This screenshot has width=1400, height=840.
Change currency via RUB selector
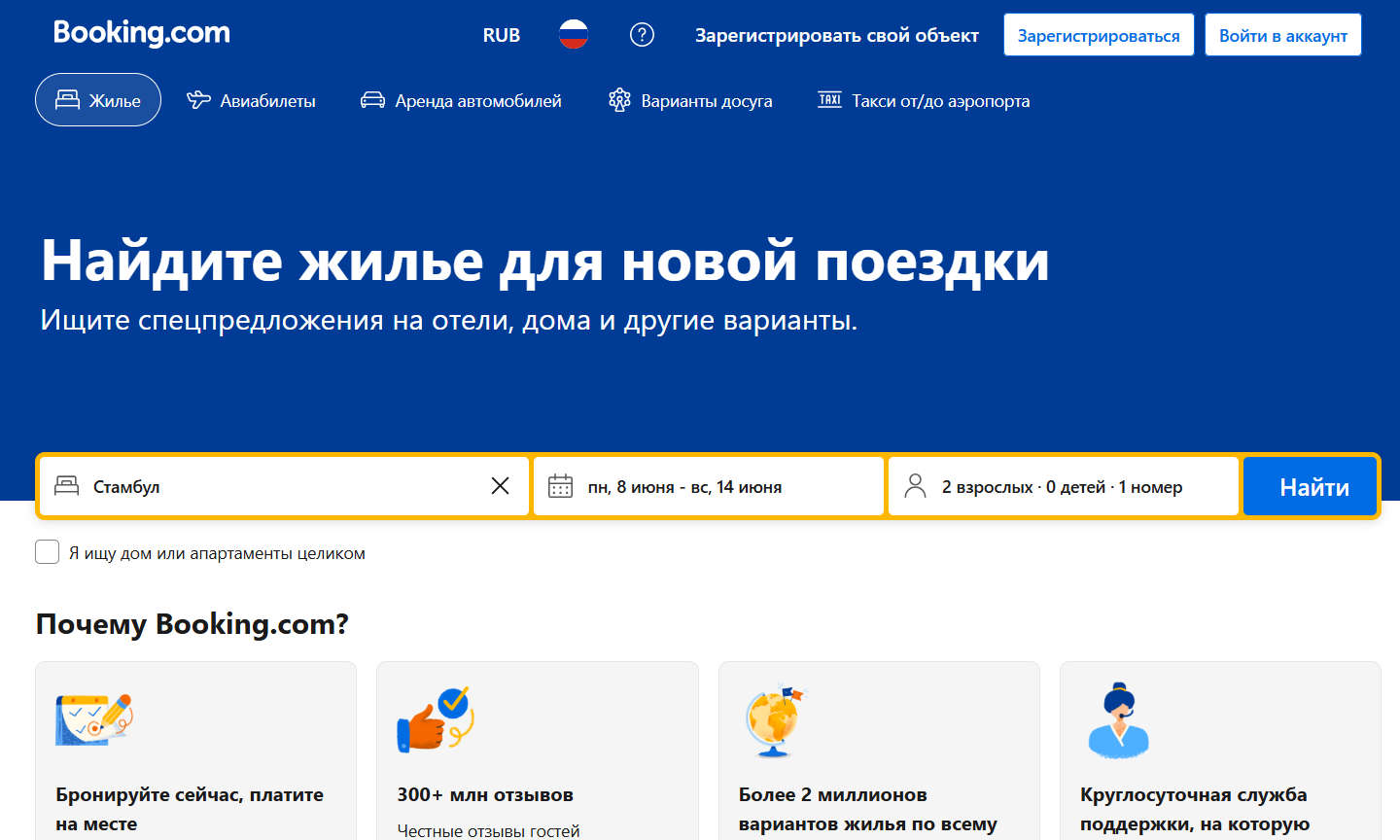[502, 35]
